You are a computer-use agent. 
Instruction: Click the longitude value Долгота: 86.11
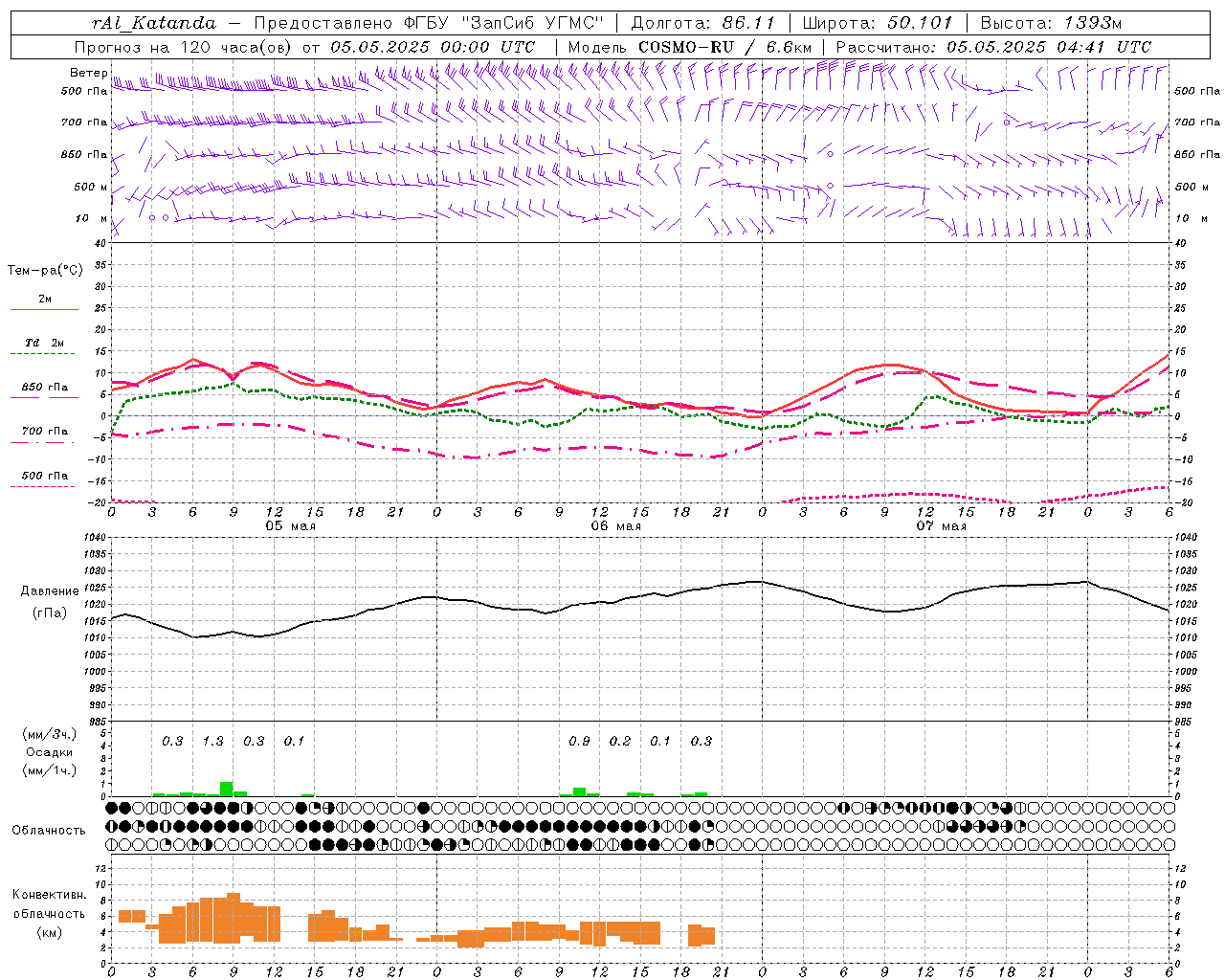(x=703, y=23)
